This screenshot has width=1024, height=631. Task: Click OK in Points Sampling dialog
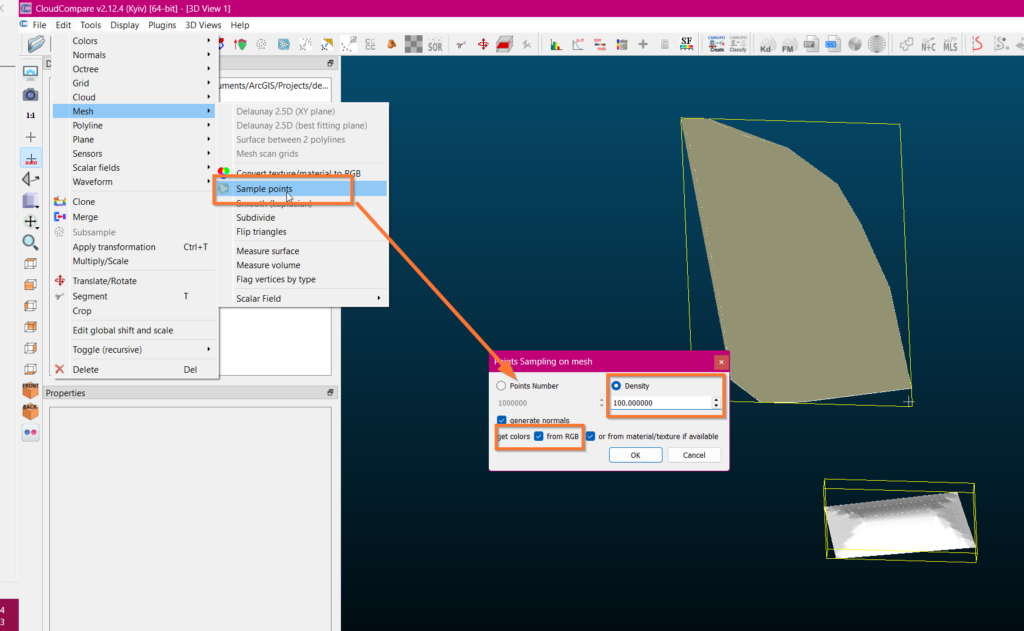pyautogui.click(x=635, y=455)
